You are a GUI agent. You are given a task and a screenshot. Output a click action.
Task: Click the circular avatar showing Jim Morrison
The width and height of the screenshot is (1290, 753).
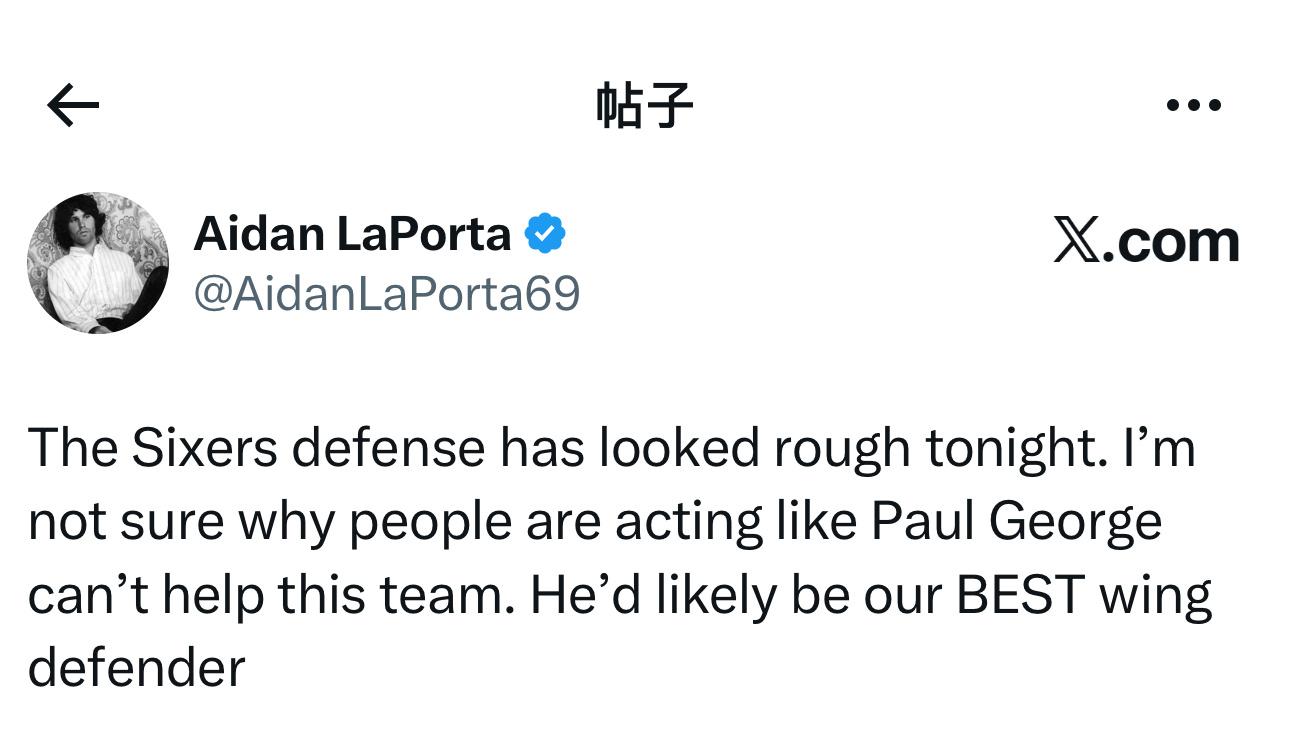[x=98, y=262]
